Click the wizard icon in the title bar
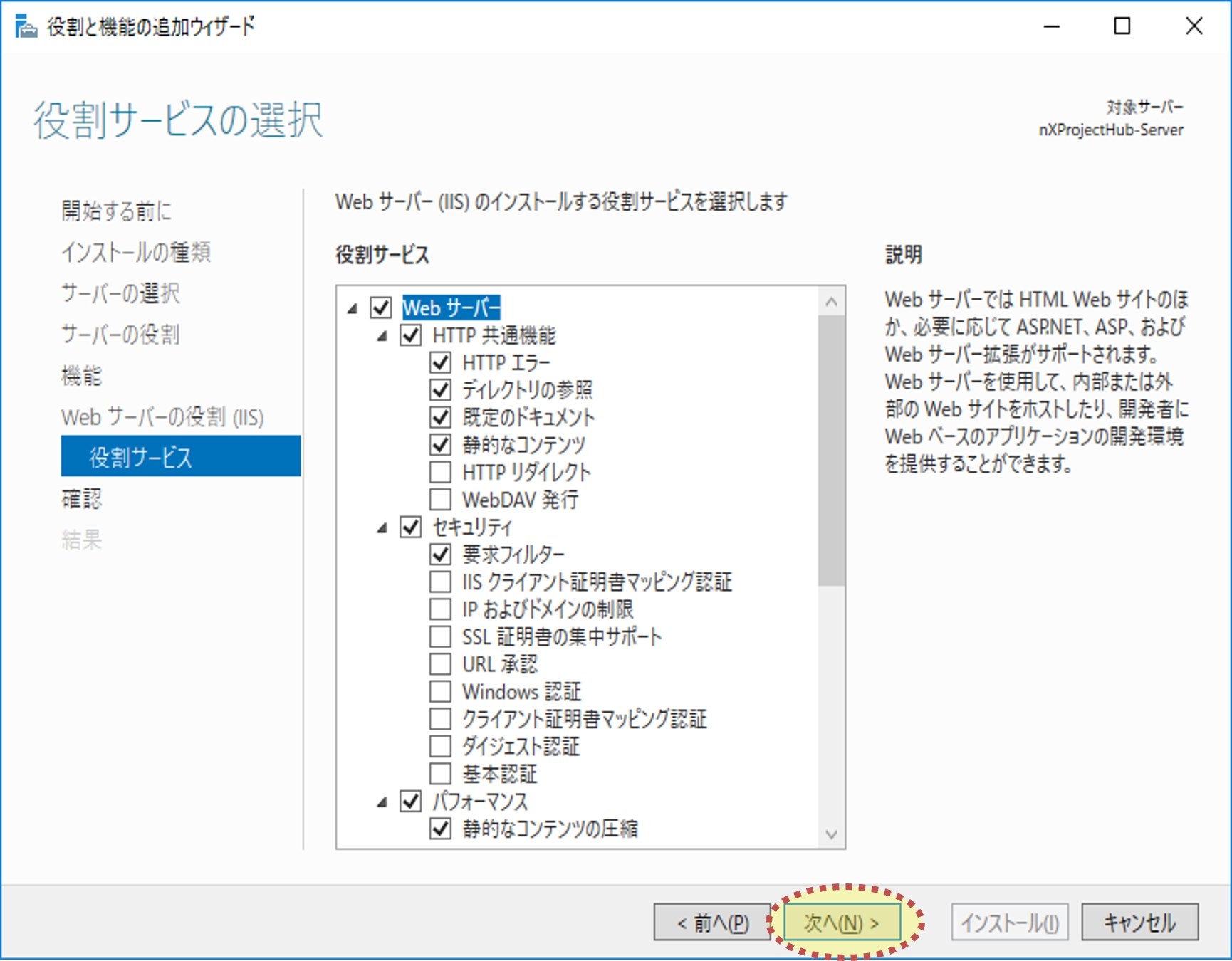Viewport: 1232px width, 961px height. [26, 27]
